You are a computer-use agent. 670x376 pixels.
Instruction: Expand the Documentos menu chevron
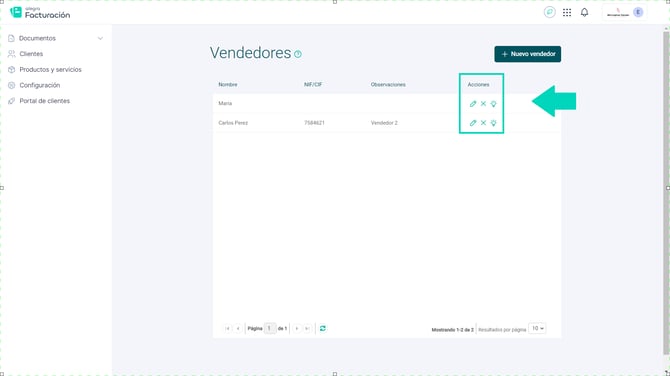(100, 38)
